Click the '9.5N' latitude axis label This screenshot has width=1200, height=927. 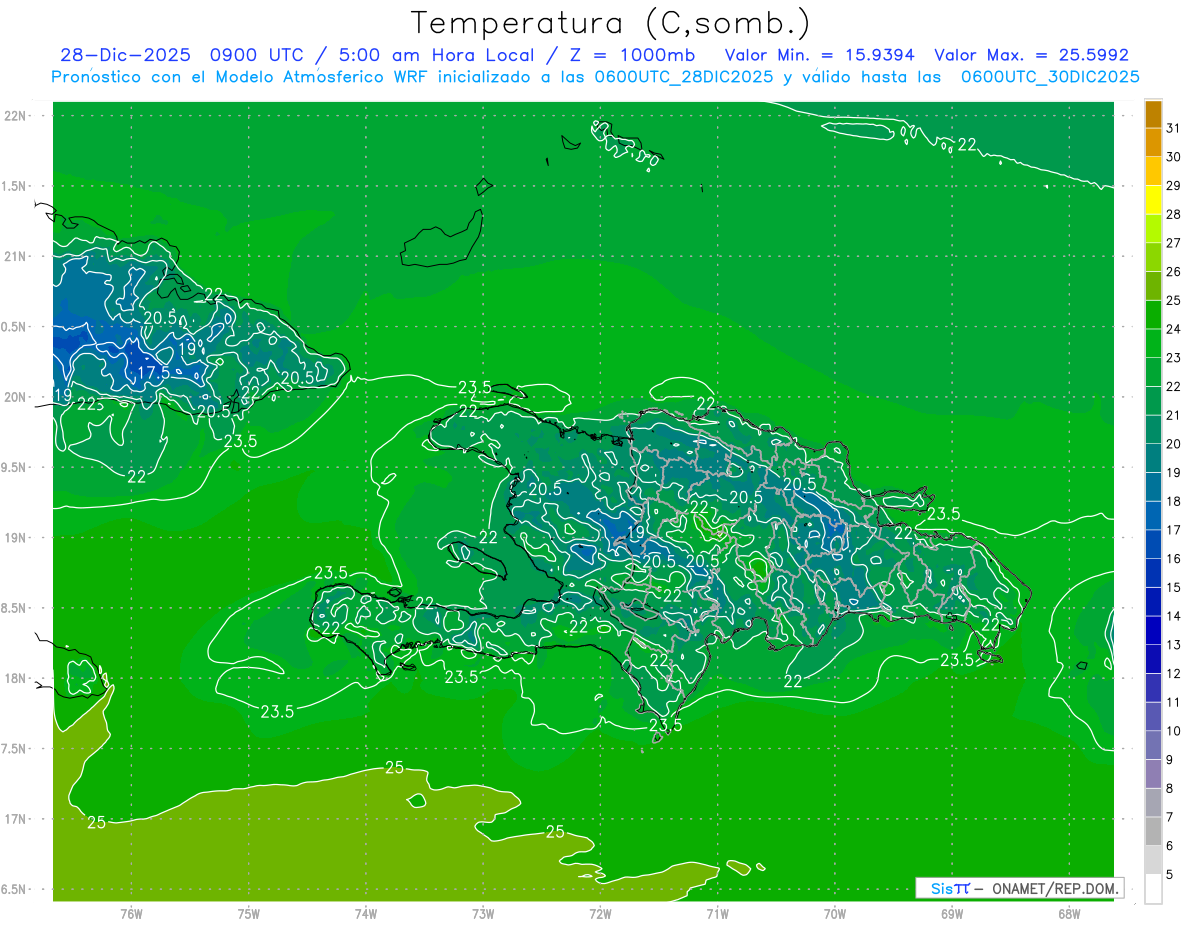click(x=15, y=467)
